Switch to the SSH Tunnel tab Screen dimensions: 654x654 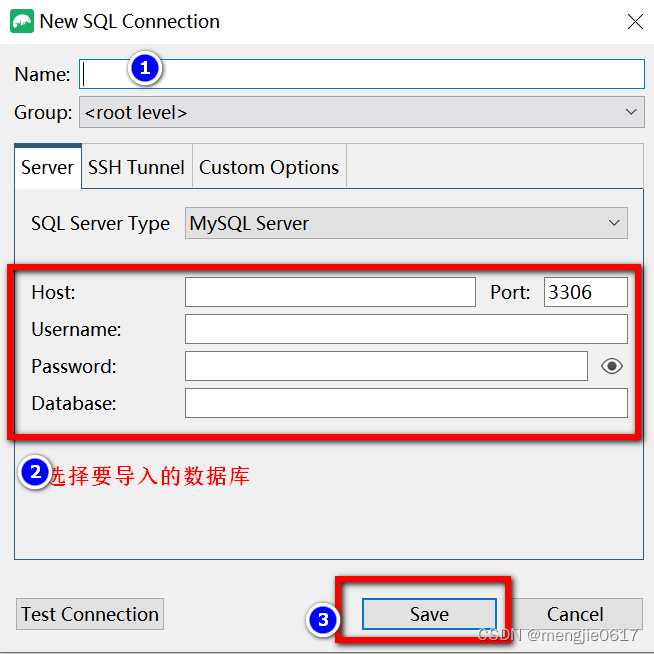136,167
